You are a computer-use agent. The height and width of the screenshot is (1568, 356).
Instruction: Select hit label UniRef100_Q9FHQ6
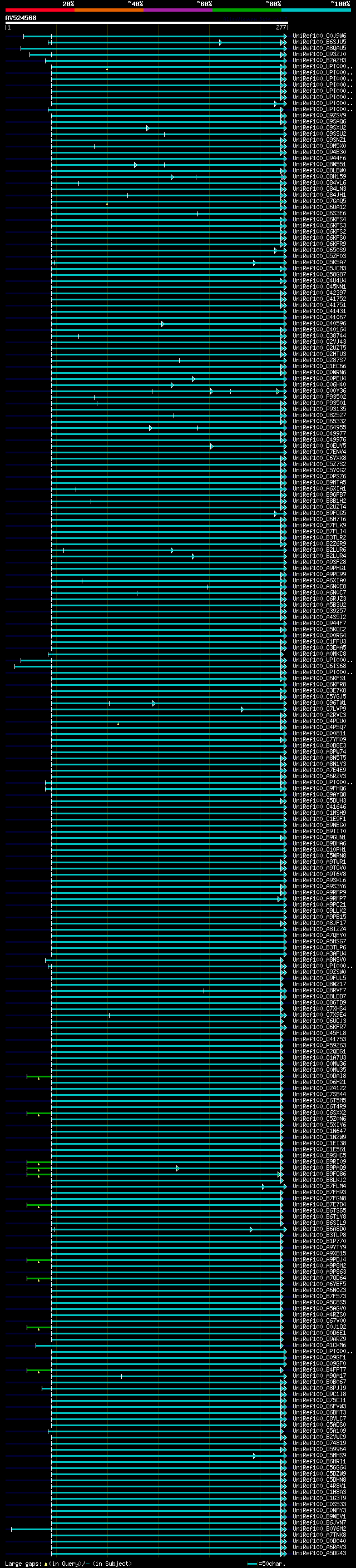tap(319, 788)
